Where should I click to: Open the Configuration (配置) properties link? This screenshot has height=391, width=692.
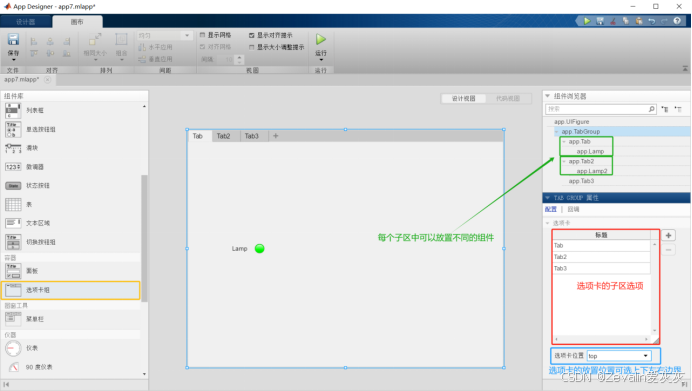[551, 209]
